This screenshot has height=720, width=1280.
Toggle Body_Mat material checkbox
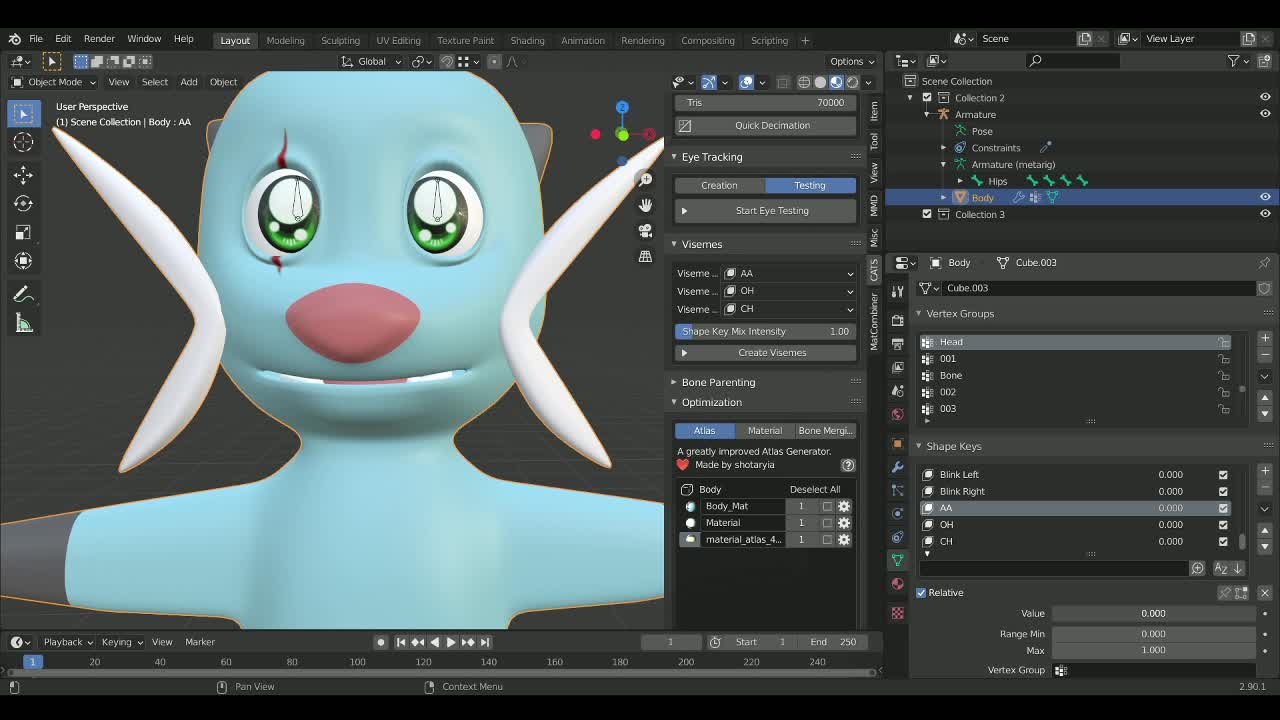(827, 506)
